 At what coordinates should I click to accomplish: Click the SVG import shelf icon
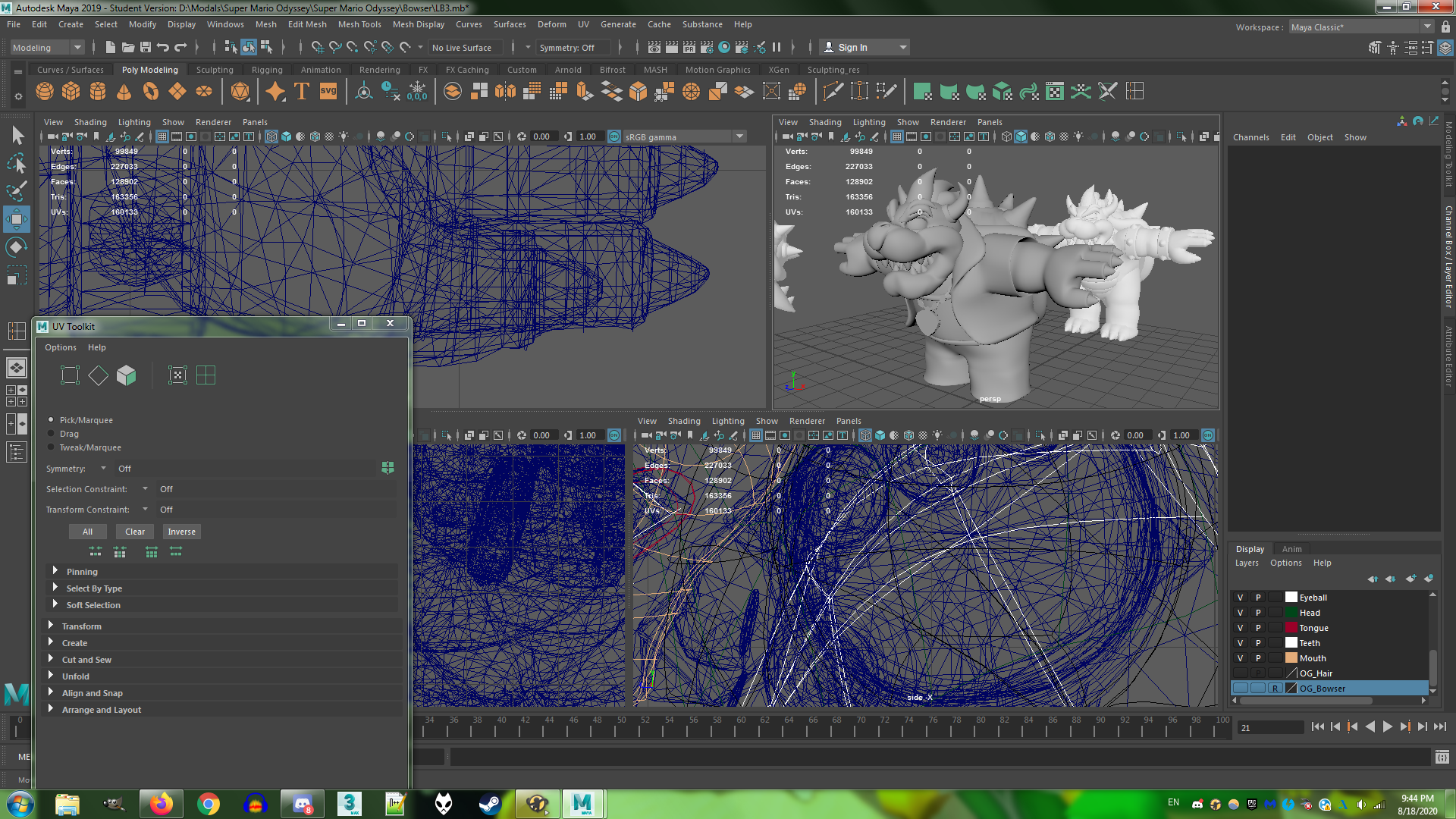point(328,92)
